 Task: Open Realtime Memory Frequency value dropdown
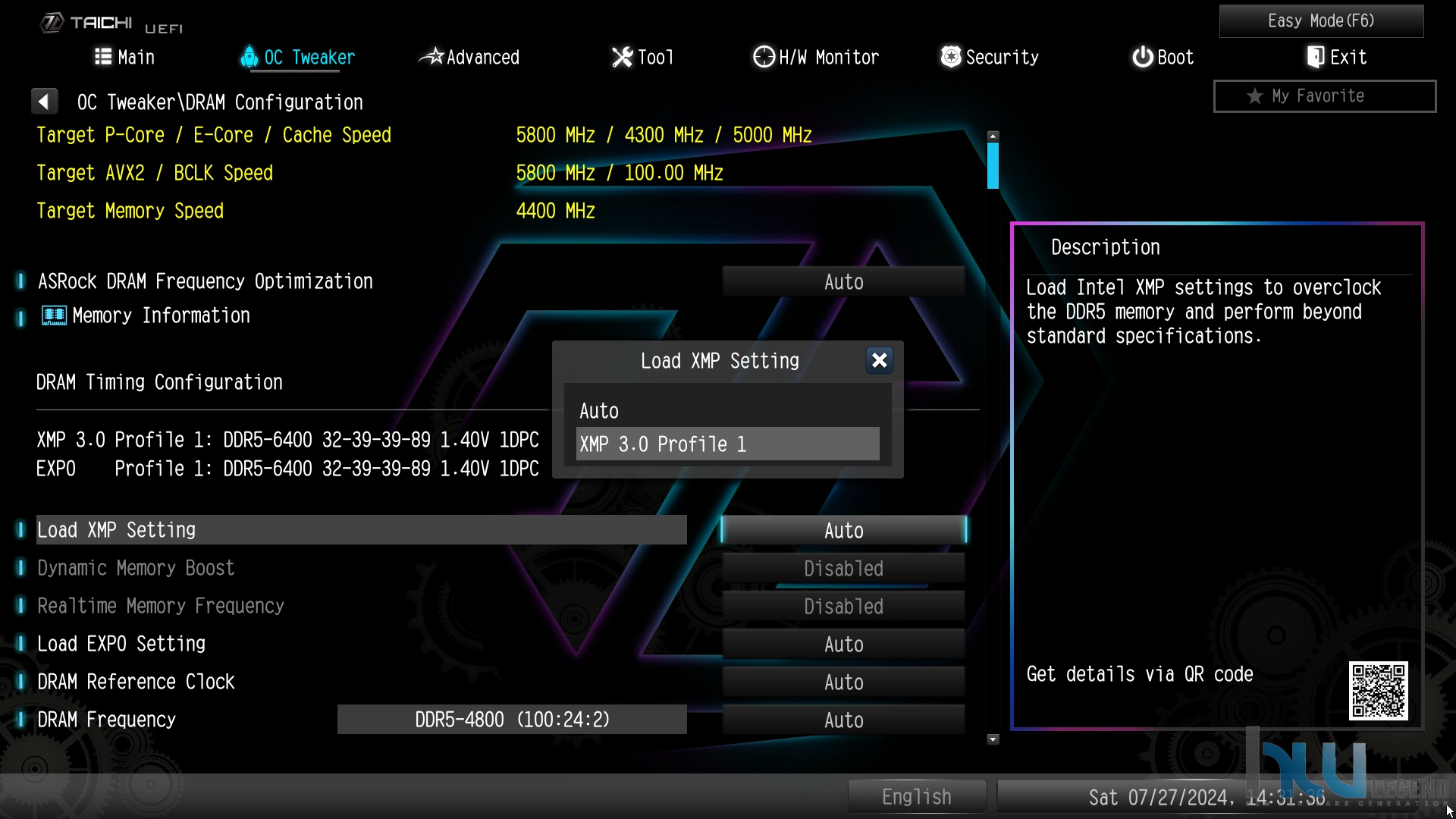click(843, 606)
